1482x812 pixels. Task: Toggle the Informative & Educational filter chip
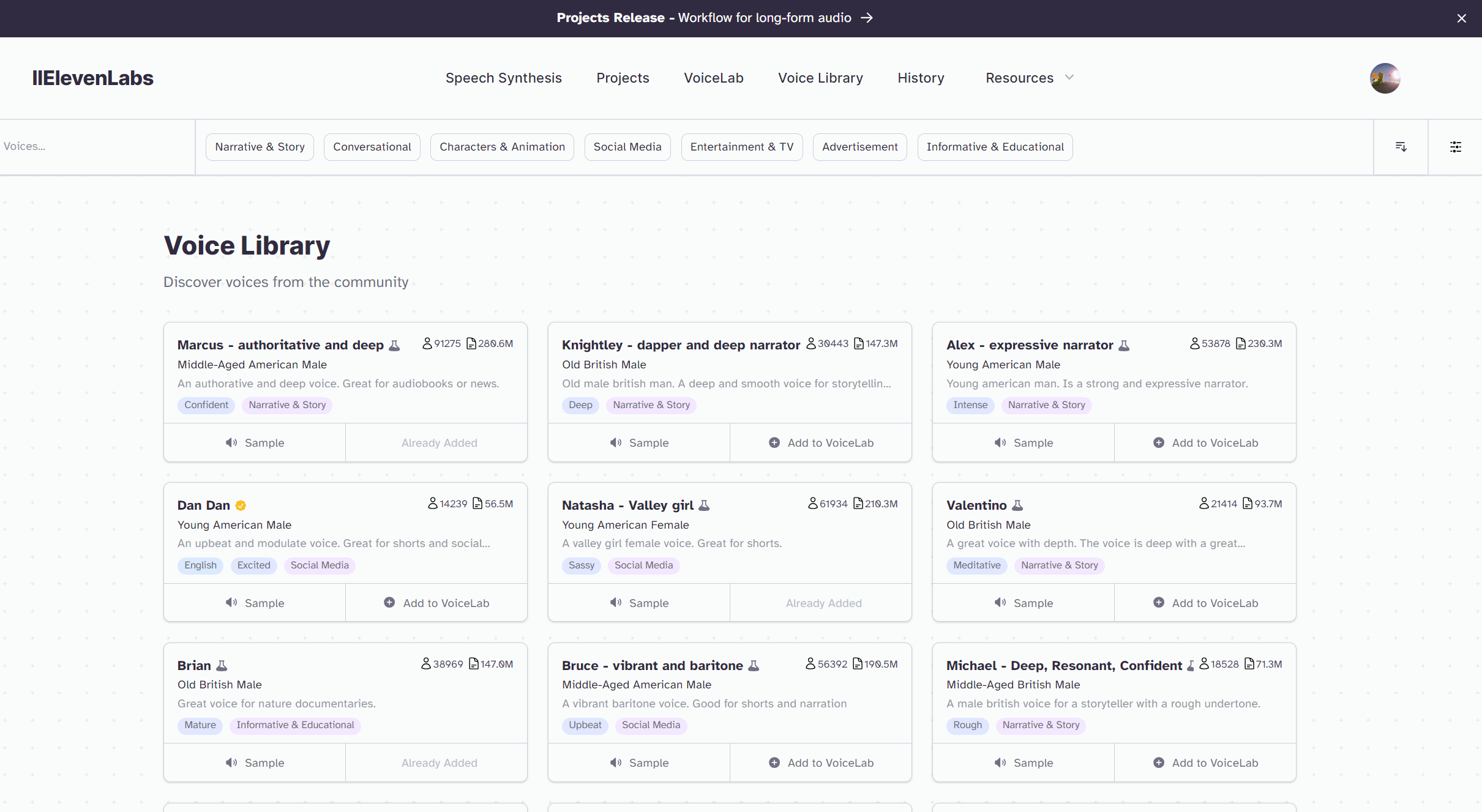995,147
